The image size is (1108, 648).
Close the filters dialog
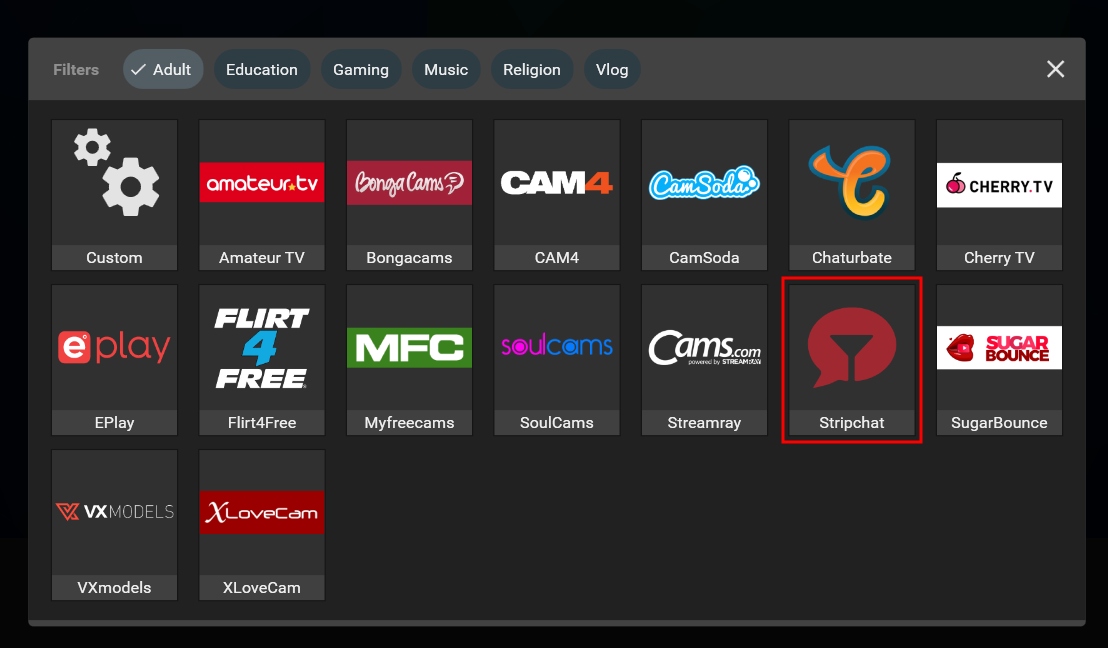[1055, 69]
